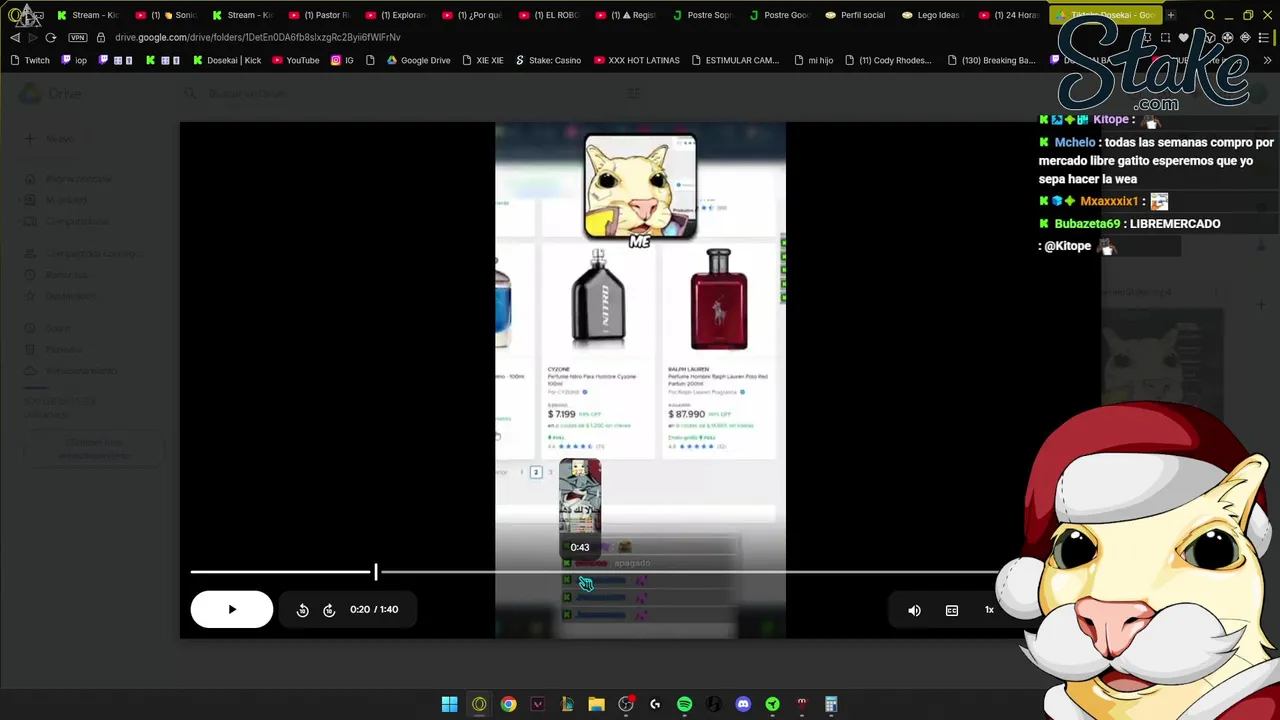Open the Twitch bookmark

point(29,60)
